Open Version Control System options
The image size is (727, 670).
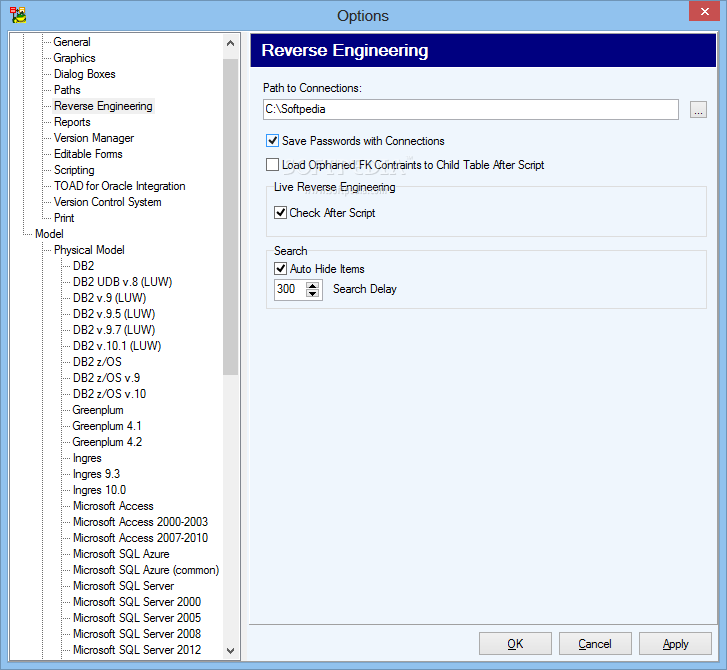(x=108, y=202)
